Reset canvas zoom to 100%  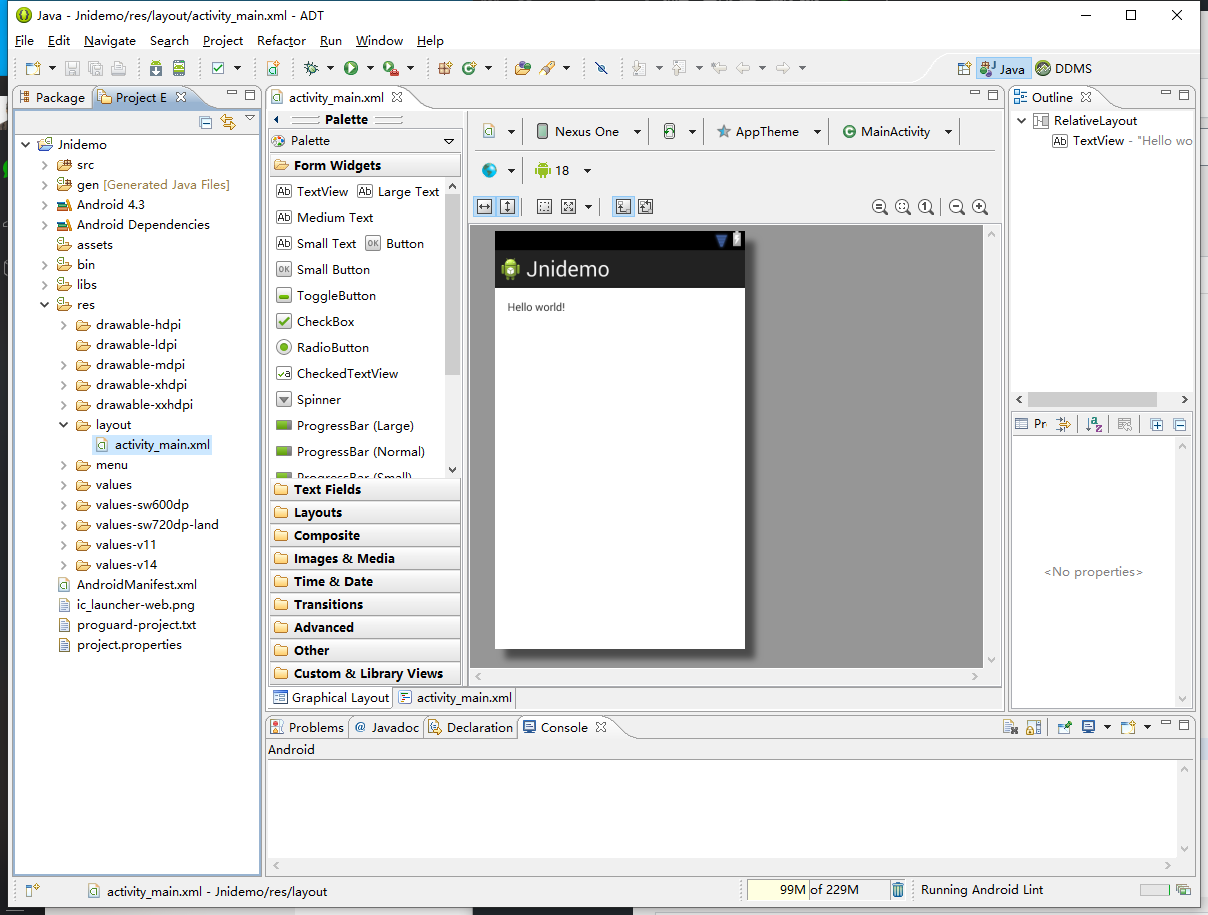click(x=926, y=207)
